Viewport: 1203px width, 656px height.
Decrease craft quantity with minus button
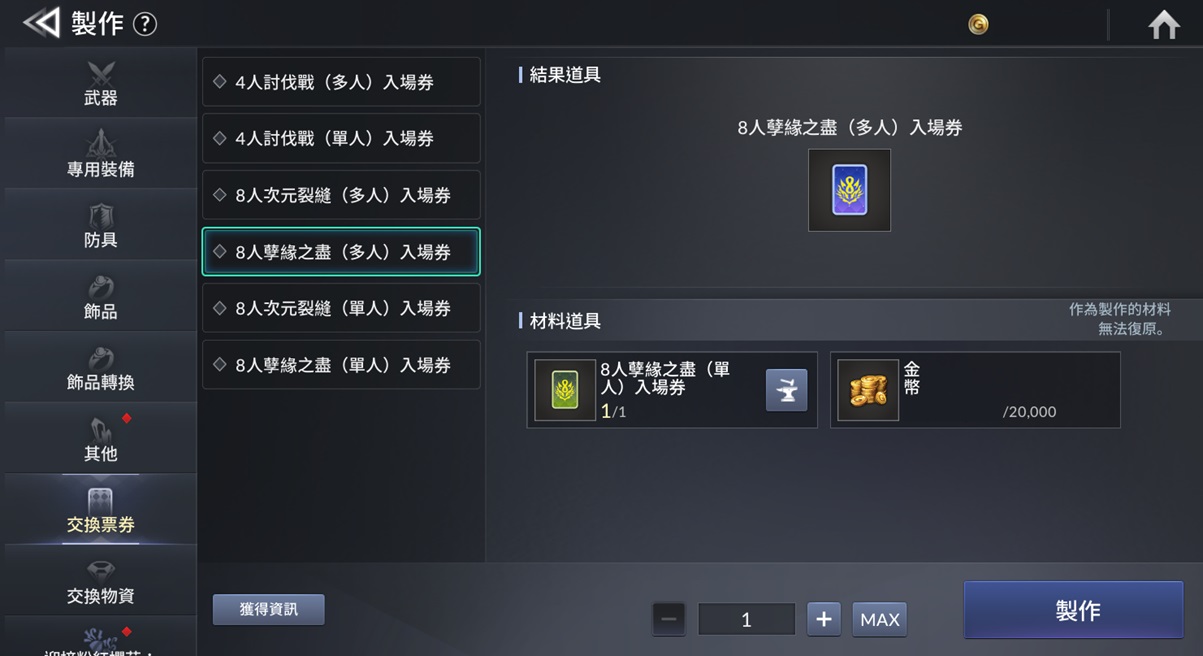click(669, 619)
